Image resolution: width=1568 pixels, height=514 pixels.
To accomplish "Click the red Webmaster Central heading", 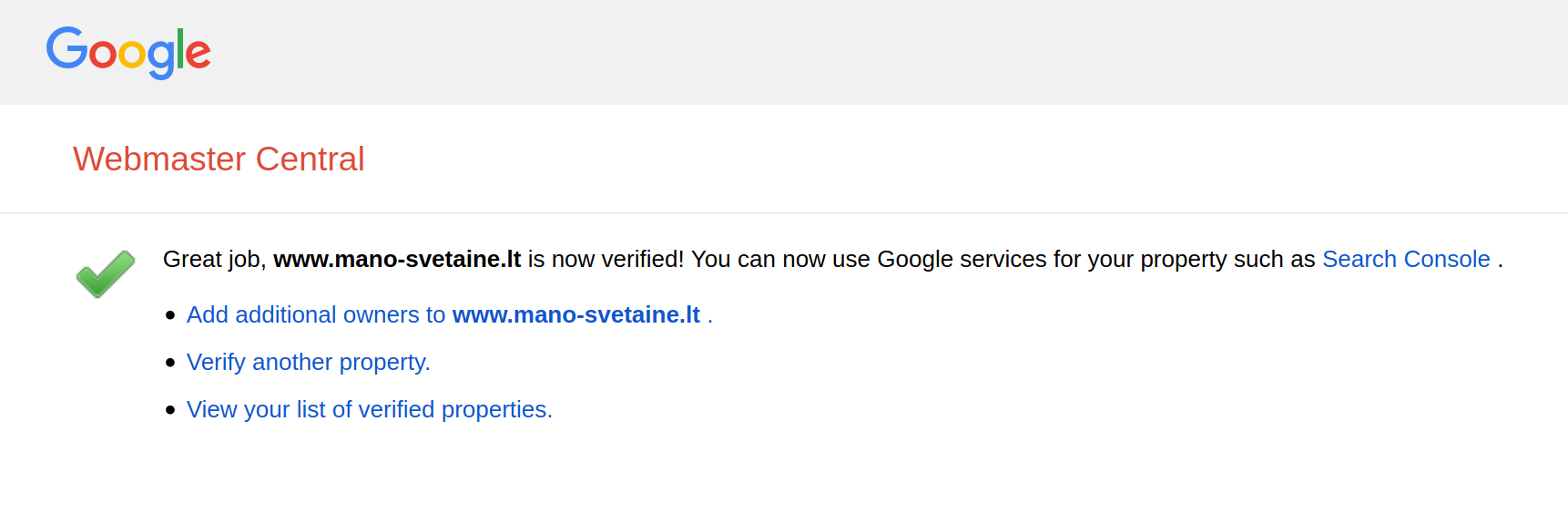I will click(219, 159).
